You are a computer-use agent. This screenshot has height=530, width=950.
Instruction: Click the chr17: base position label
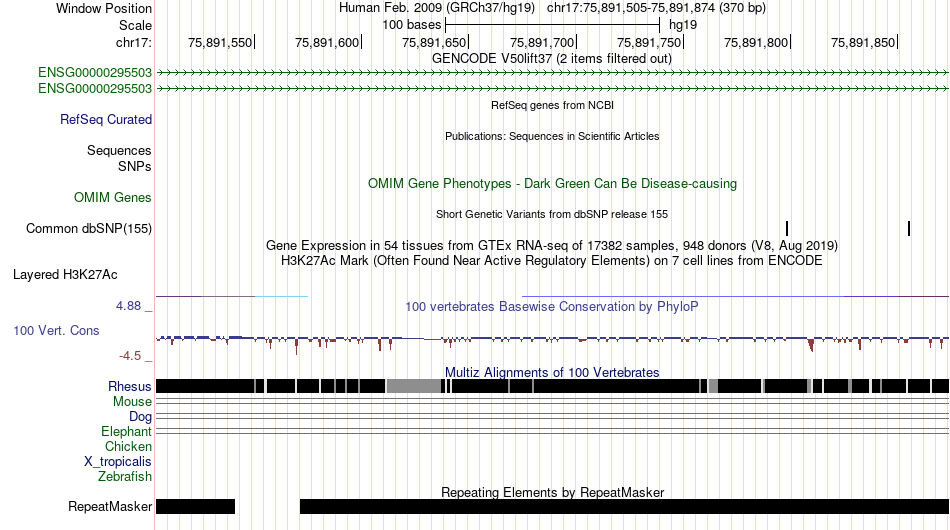pyautogui.click(x=134, y=42)
